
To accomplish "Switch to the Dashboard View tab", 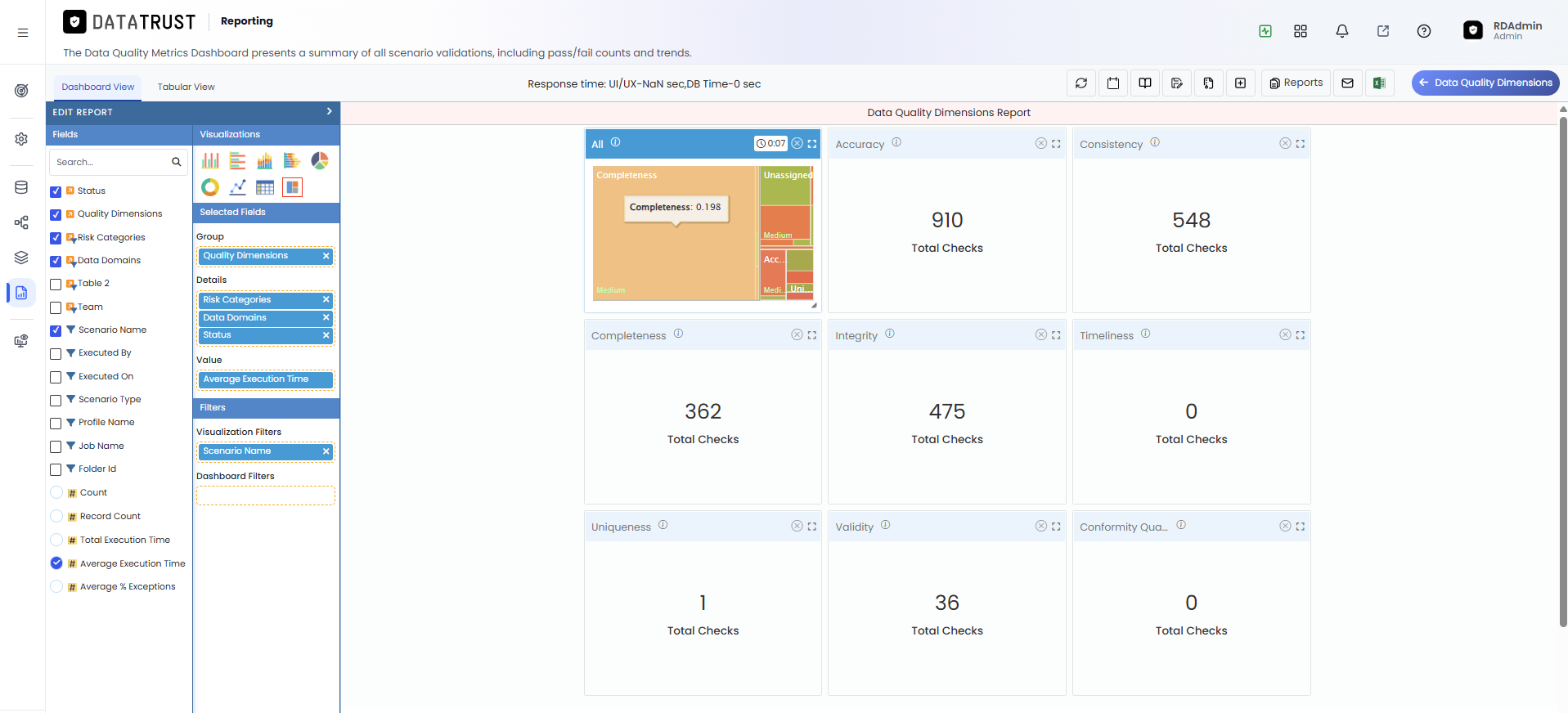I will (x=97, y=87).
